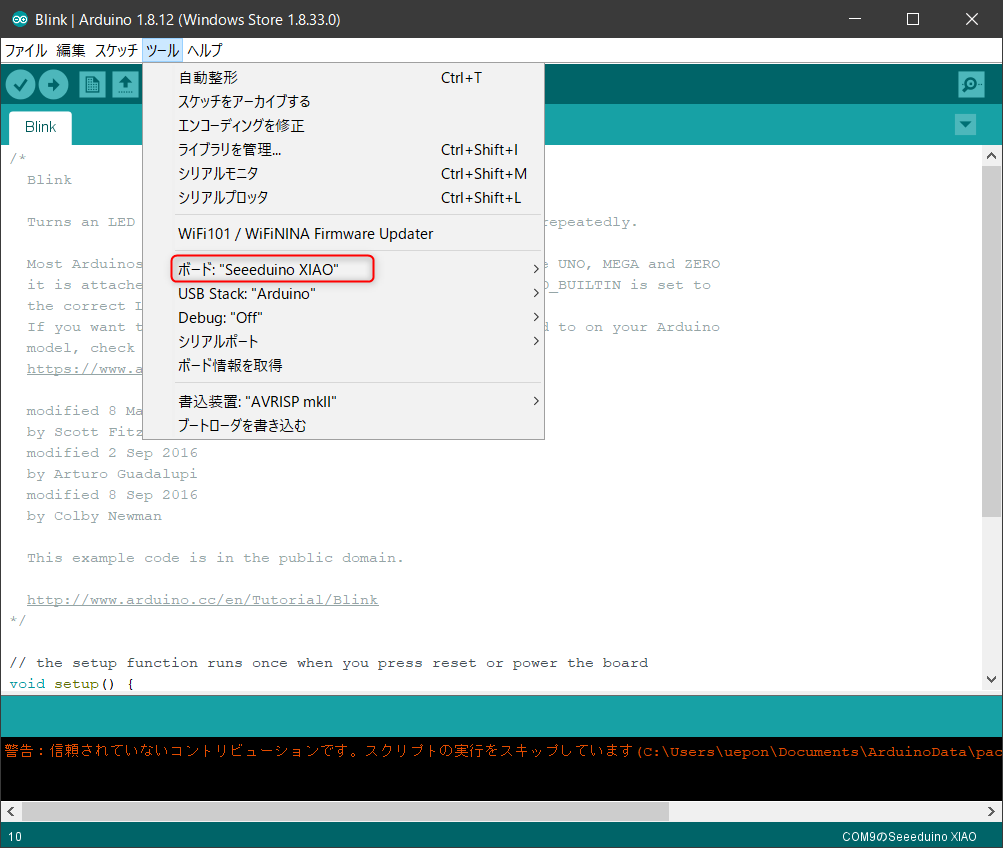Screen dimensions: 1003x848
Task: Click the "void setup() {" code line
Action: 72,684
